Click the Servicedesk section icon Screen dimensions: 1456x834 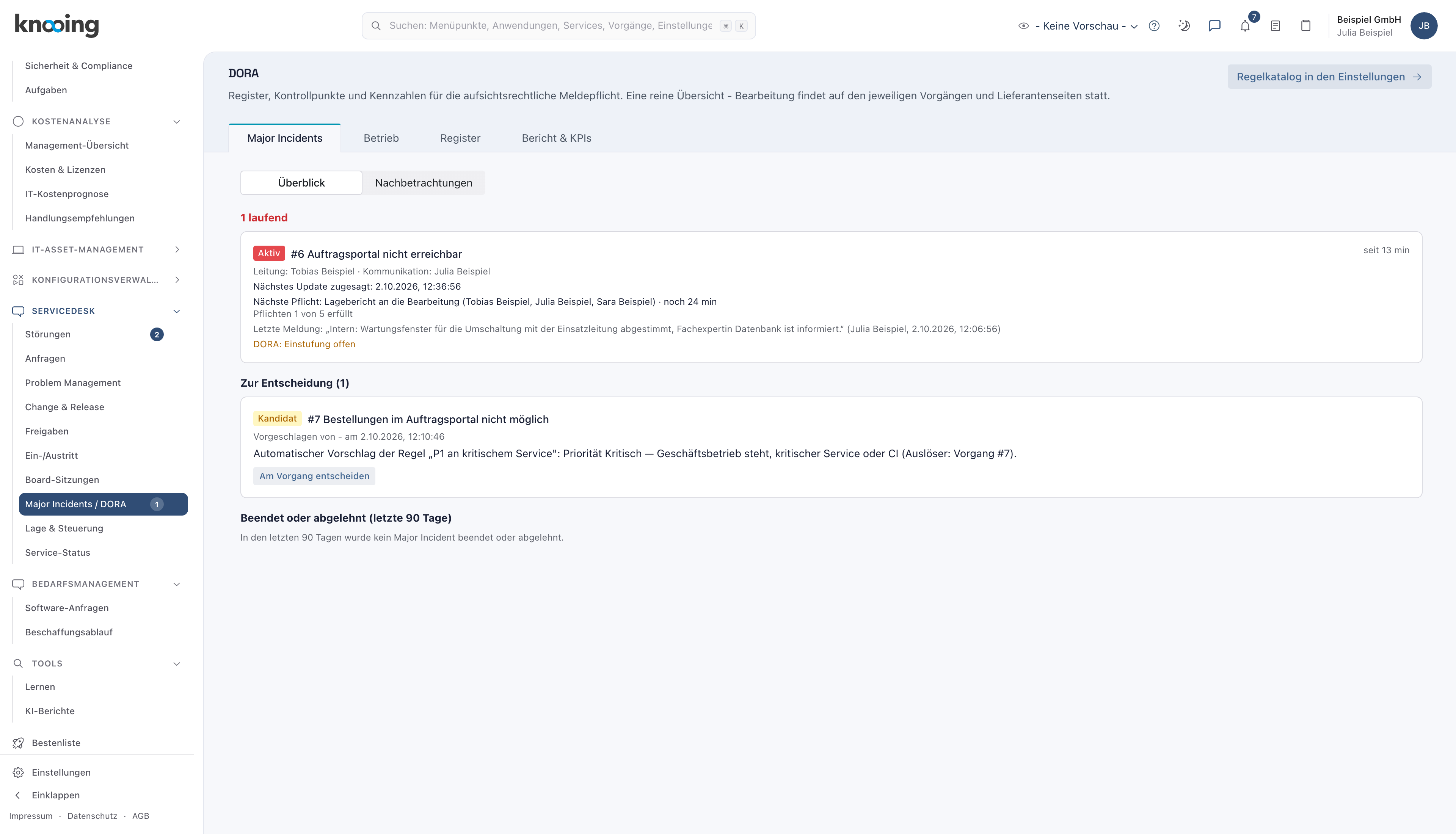click(18, 311)
